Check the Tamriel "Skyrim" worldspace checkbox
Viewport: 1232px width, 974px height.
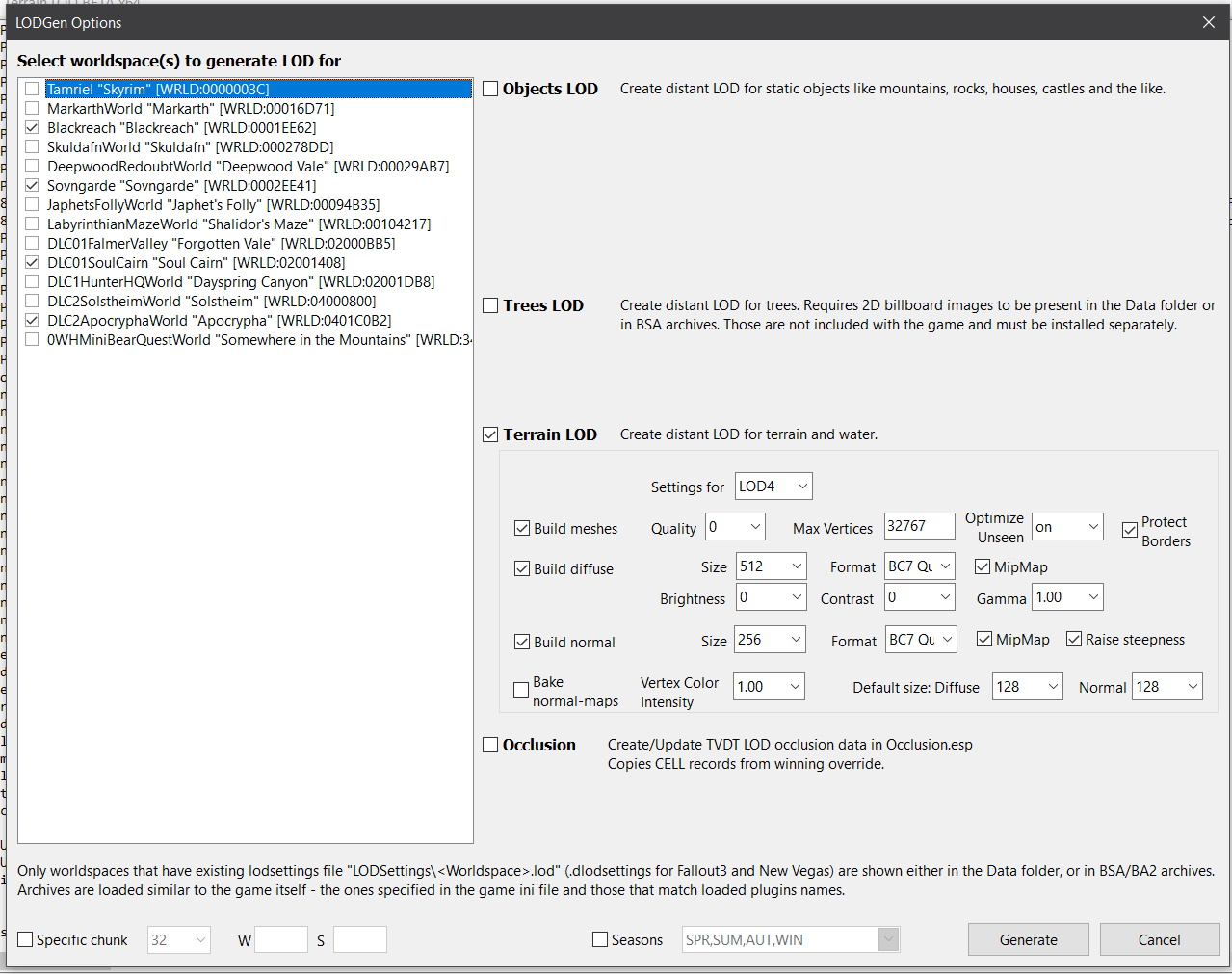coord(32,89)
